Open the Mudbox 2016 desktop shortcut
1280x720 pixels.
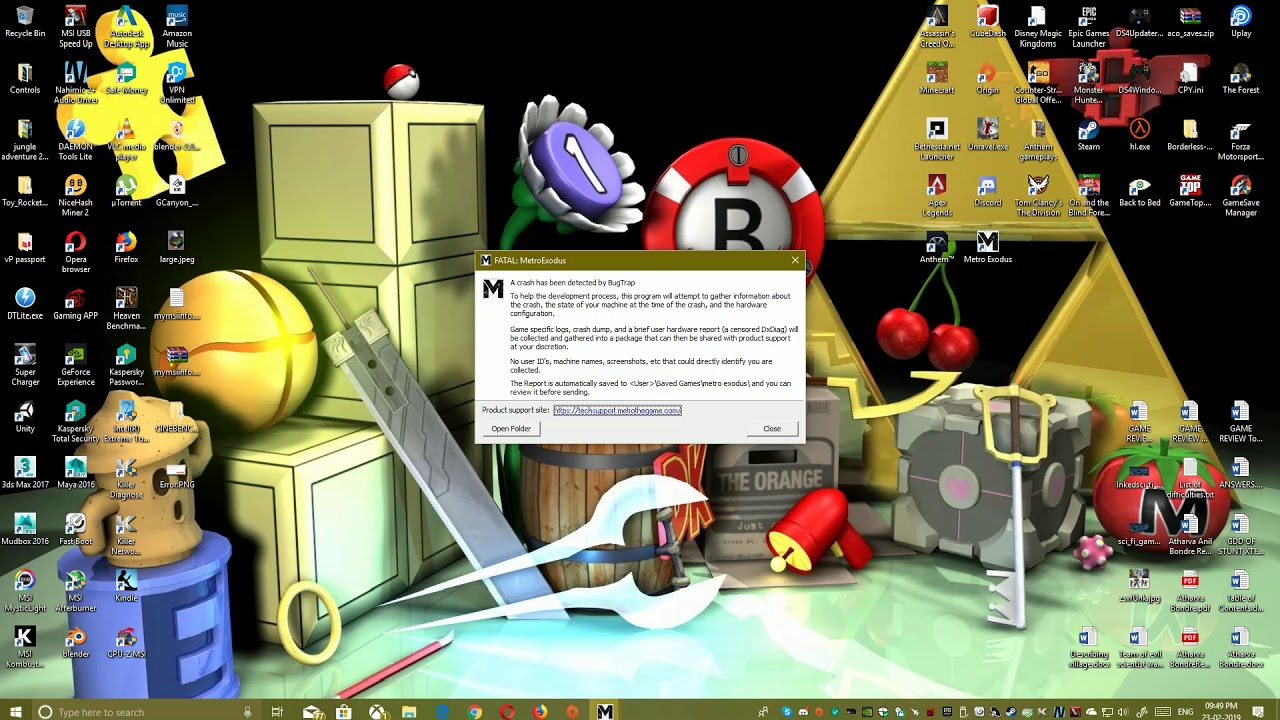[25, 529]
